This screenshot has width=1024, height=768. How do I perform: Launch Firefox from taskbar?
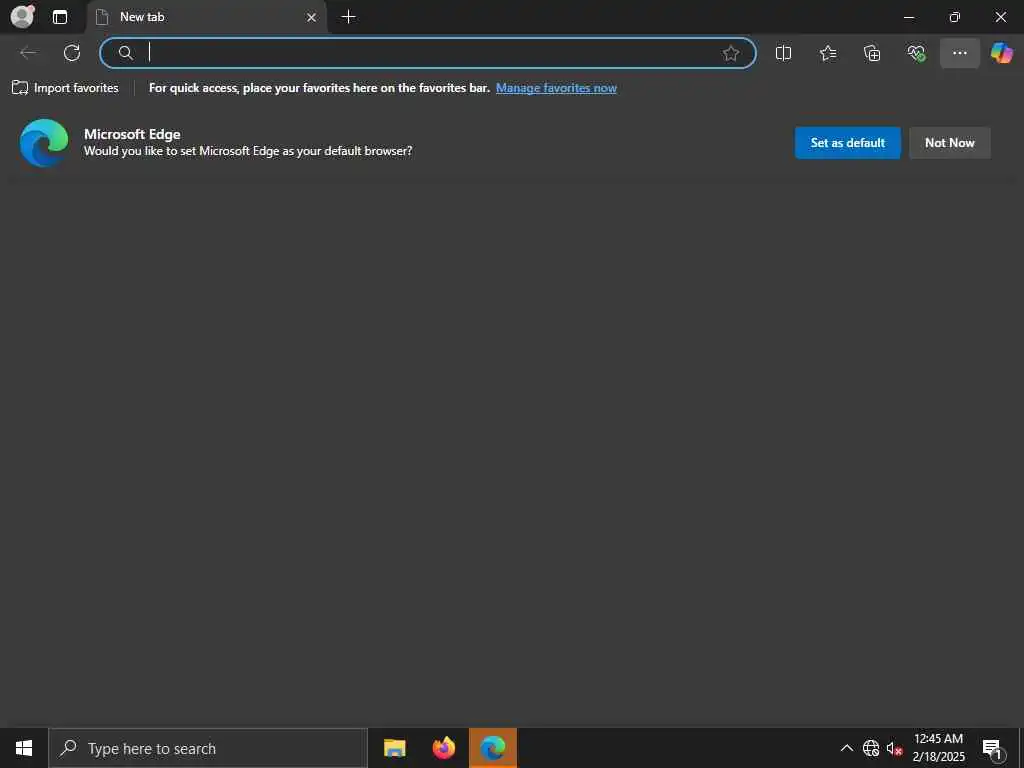coord(443,748)
